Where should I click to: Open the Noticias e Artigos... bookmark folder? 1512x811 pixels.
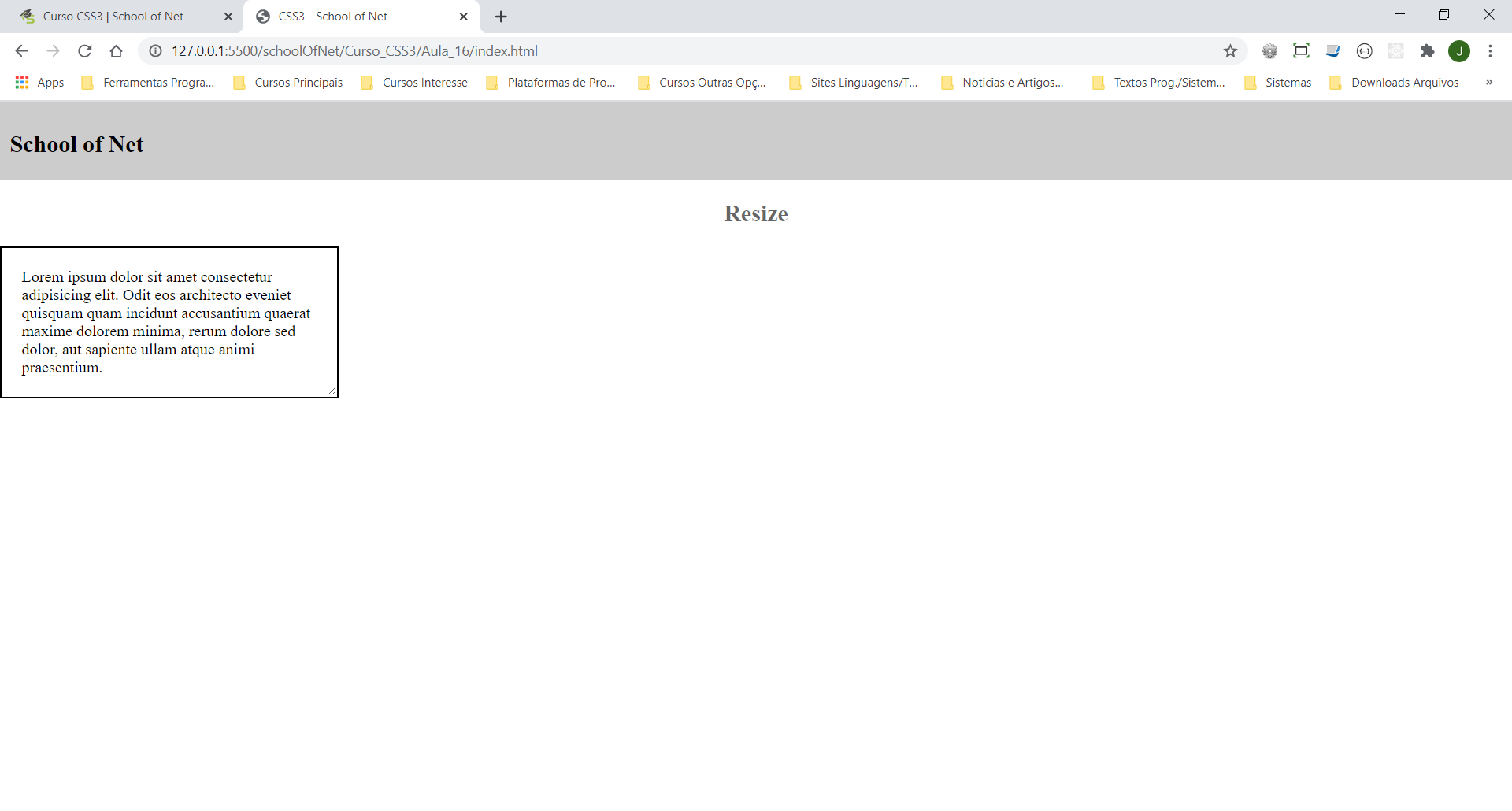pyautogui.click(x=1002, y=83)
